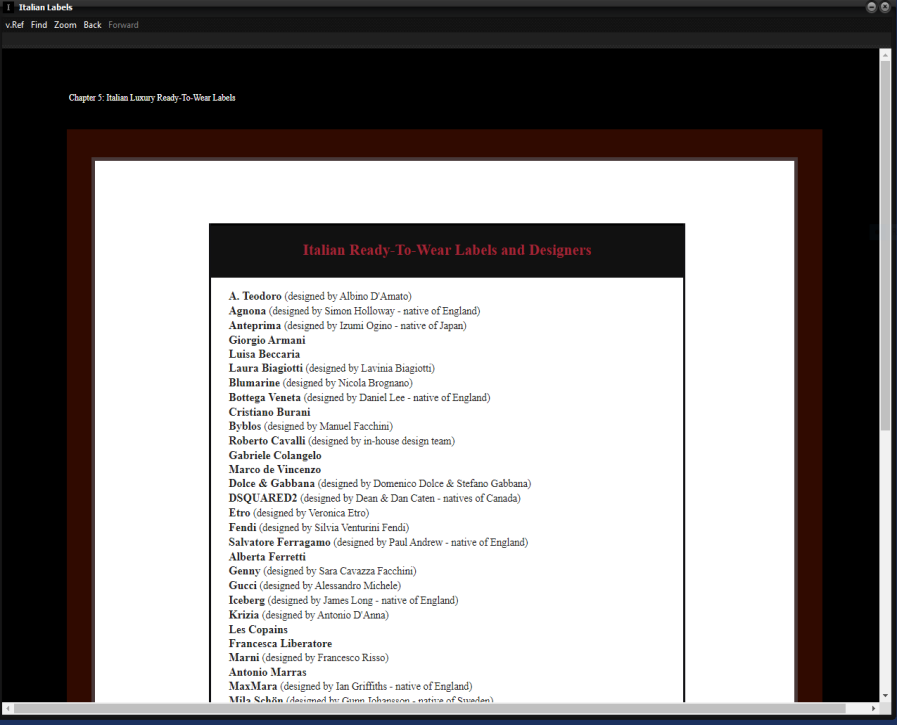Viewport: 897px width, 725px height.
Task: Click the vertical scrollbar thumb
Action: [885, 246]
